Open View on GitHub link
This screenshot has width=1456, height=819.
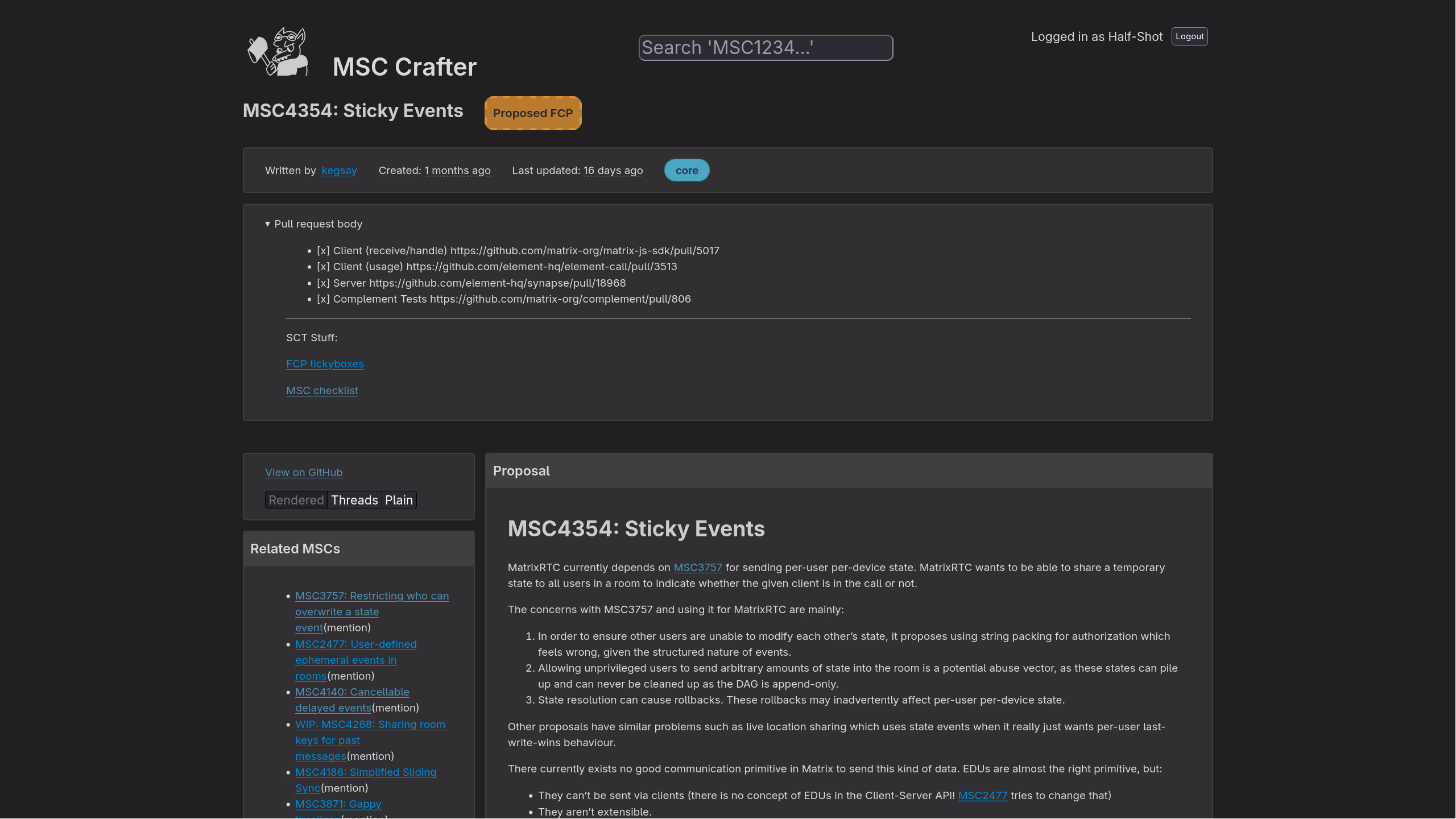pyautogui.click(x=304, y=473)
